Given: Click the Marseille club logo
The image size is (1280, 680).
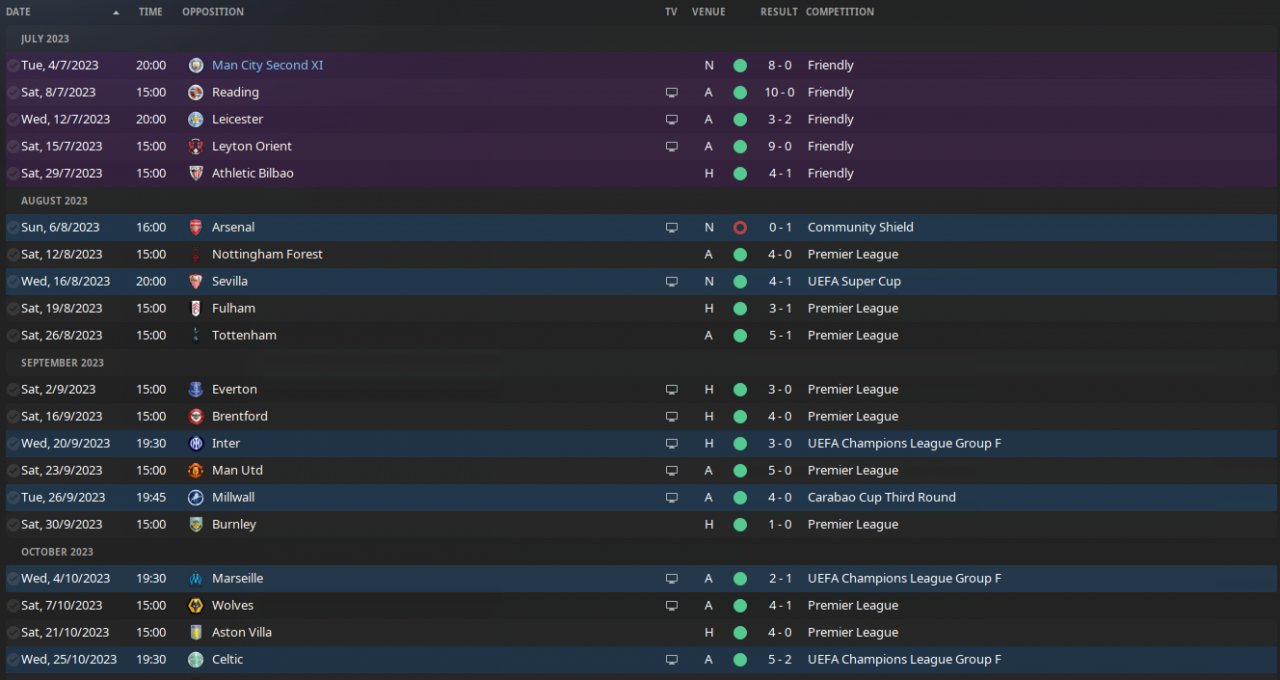Looking at the screenshot, I should tap(196, 578).
